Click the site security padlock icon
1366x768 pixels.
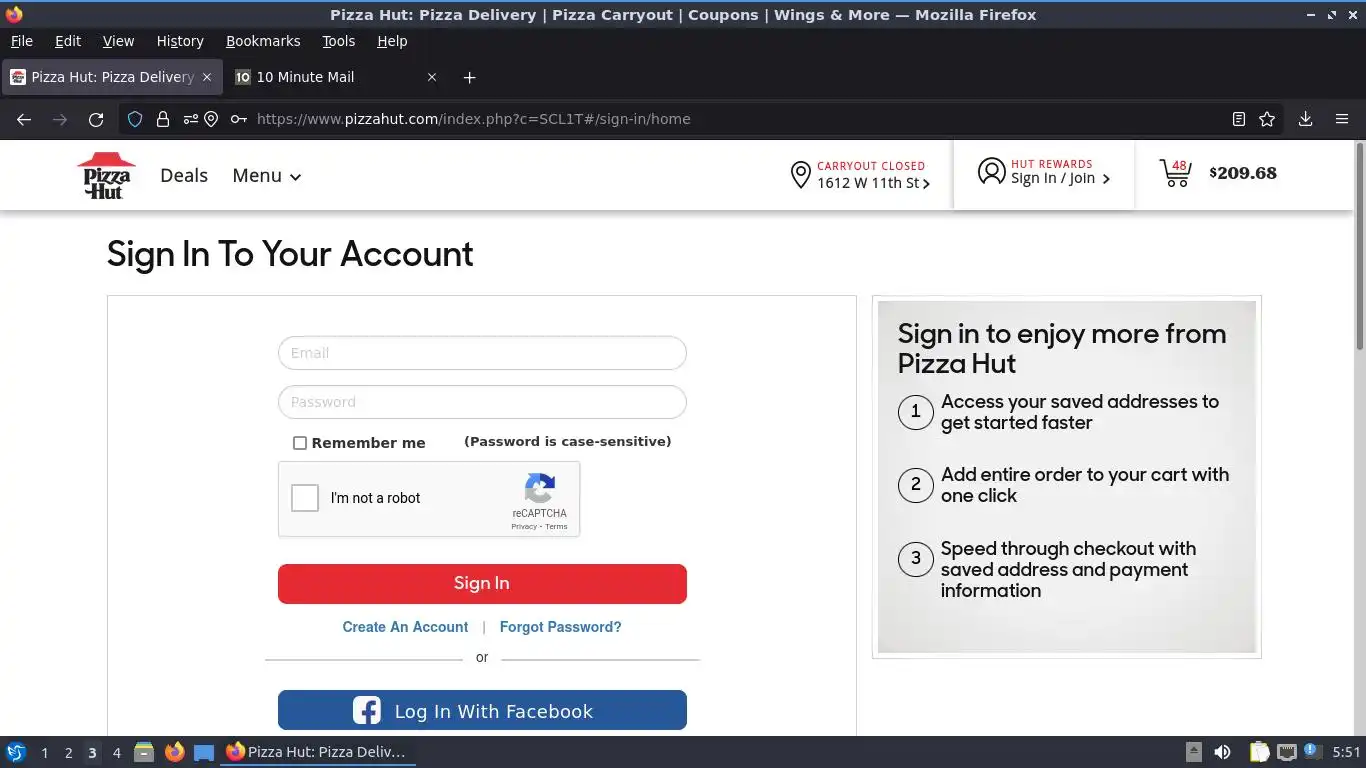tap(162, 119)
